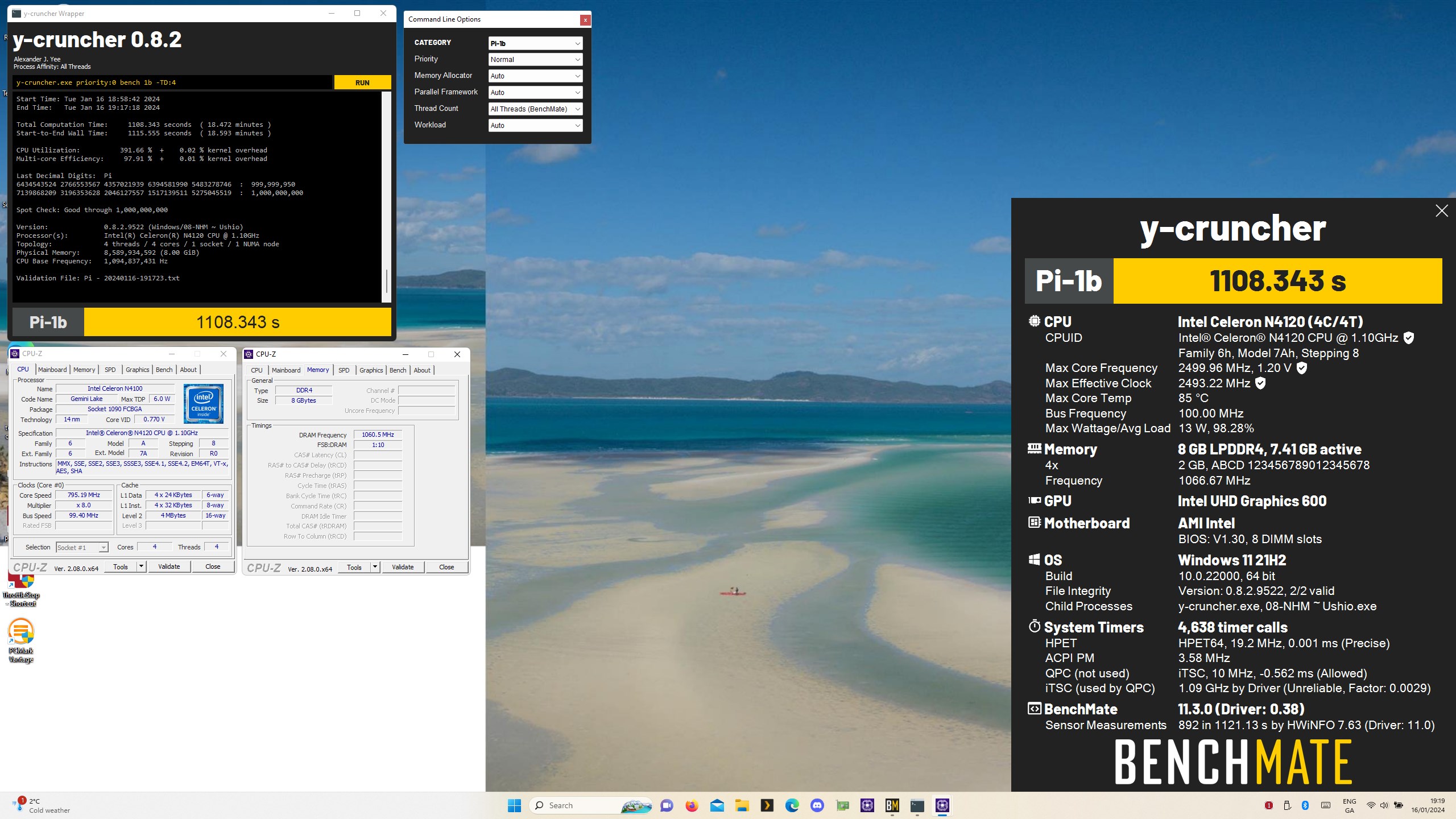The image size is (1456, 819).
Task: Open the touch keyboard tray icon
Action: (x=1325, y=805)
